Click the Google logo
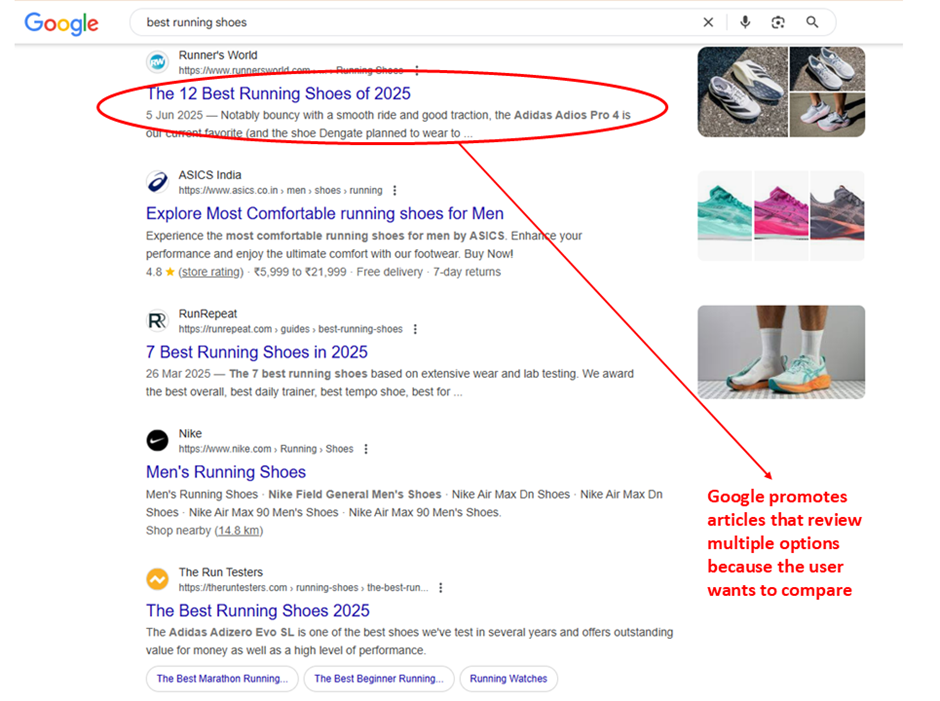This screenshot has width=940, height=701. pos(61,23)
